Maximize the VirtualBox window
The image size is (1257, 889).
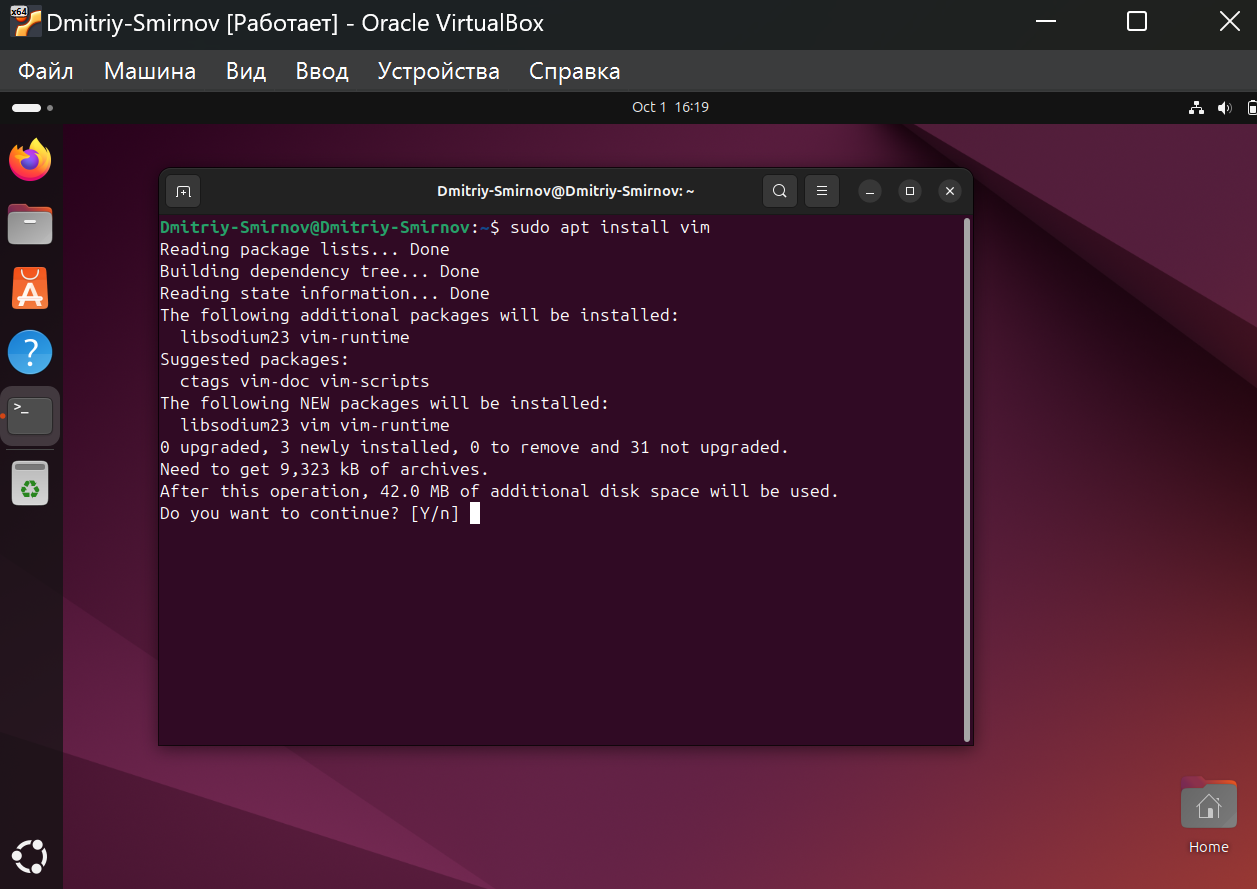click(x=1137, y=21)
